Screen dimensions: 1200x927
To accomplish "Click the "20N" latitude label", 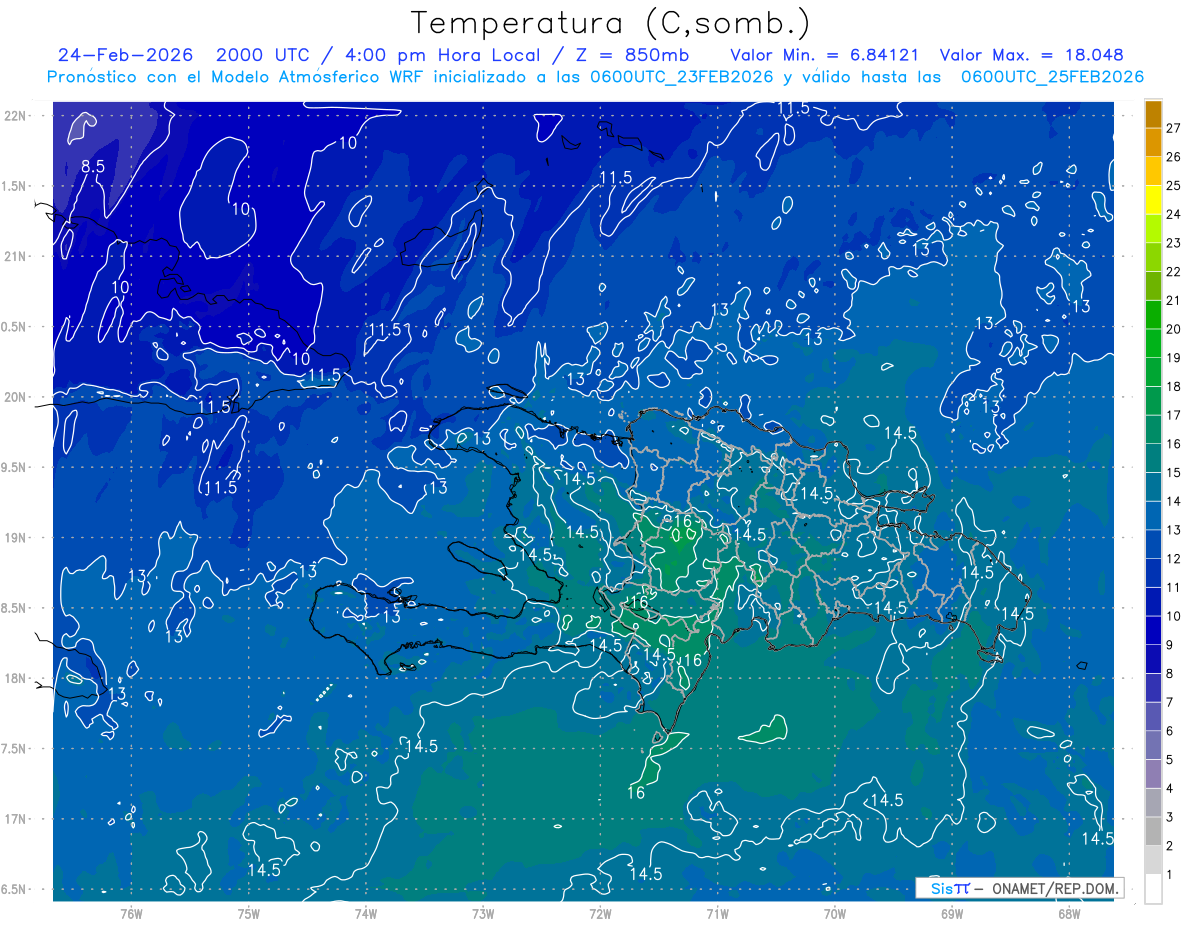I will click(x=14, y=397).
